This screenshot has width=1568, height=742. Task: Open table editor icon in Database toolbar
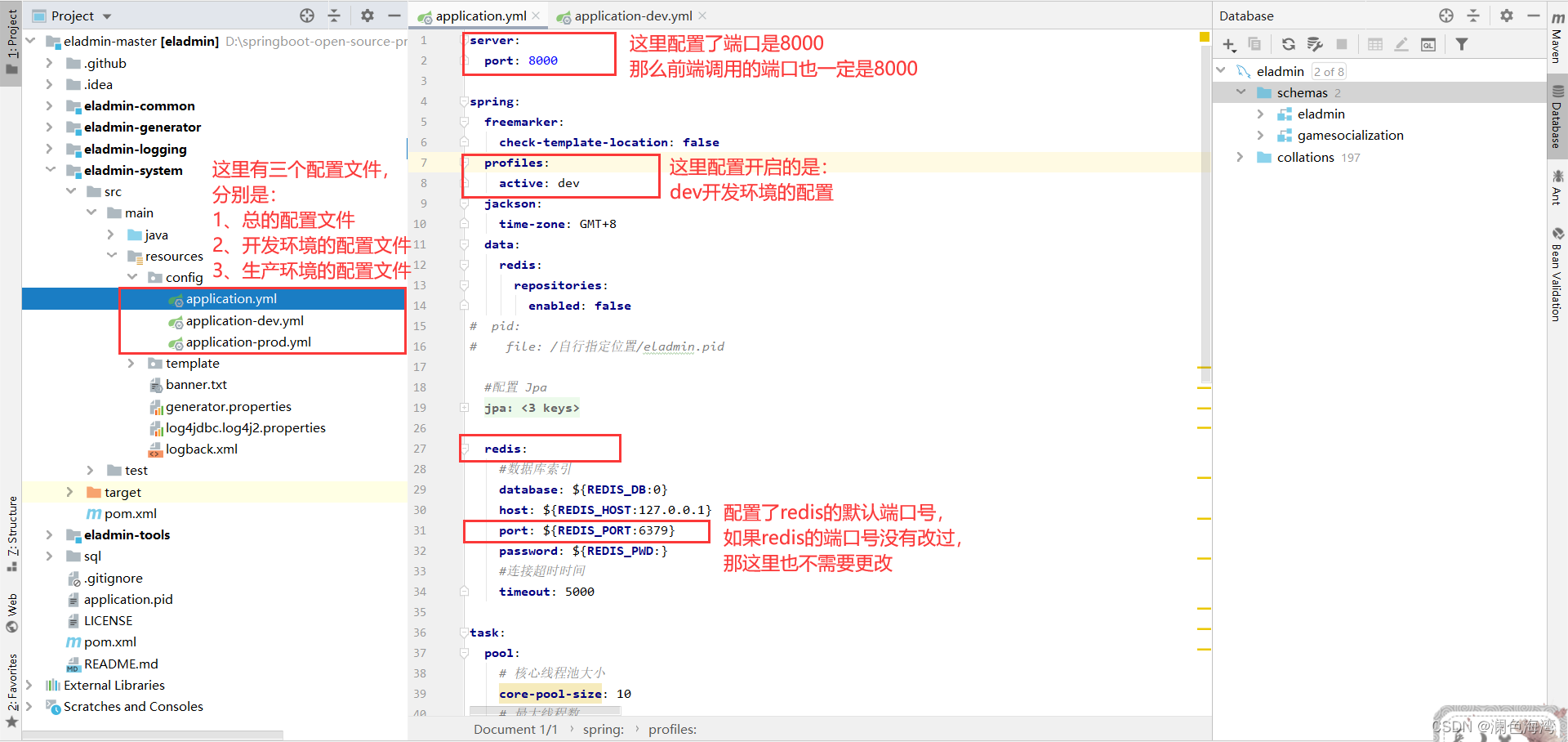(x=1375, y=44)
